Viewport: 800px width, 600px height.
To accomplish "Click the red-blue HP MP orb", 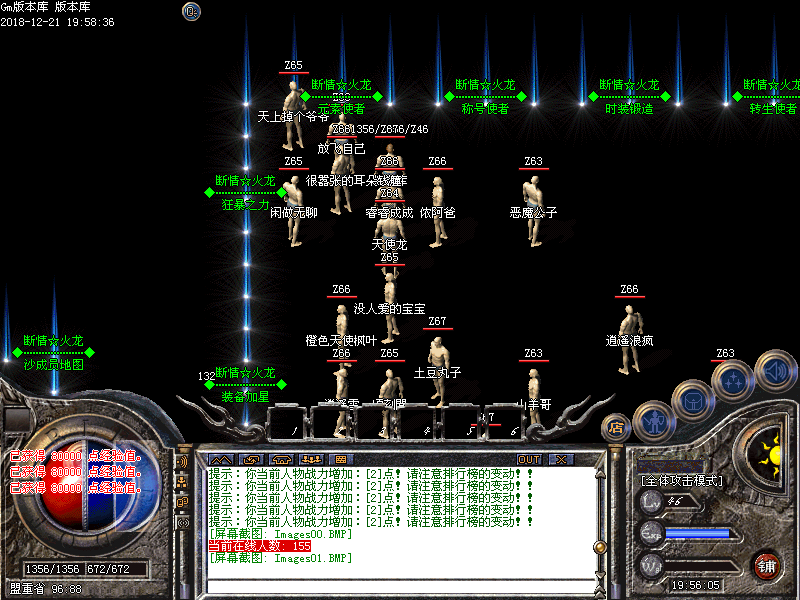I will [x=84, y=486].
